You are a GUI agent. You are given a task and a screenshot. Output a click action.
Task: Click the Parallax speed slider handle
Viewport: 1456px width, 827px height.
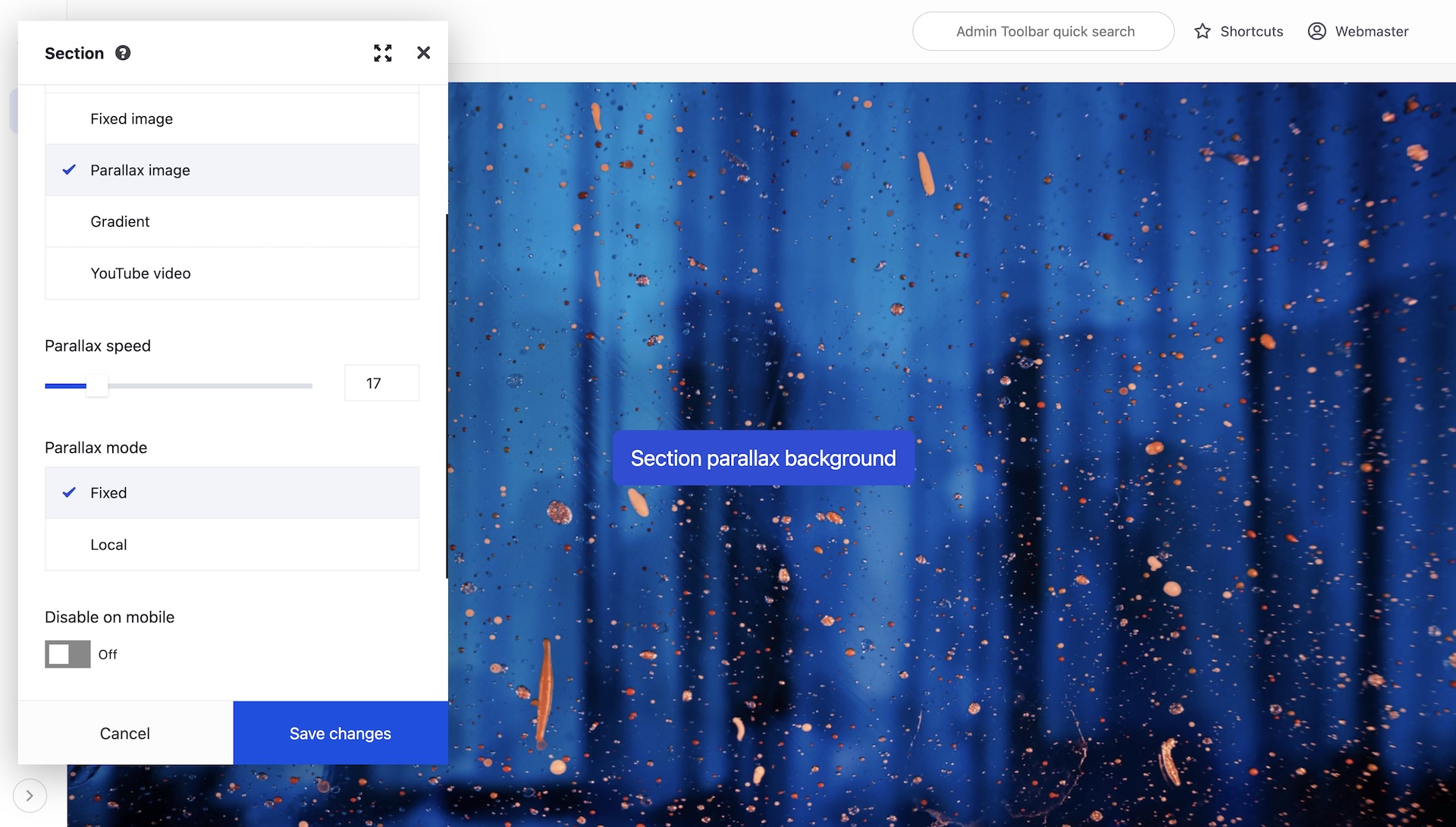point(97,385)
